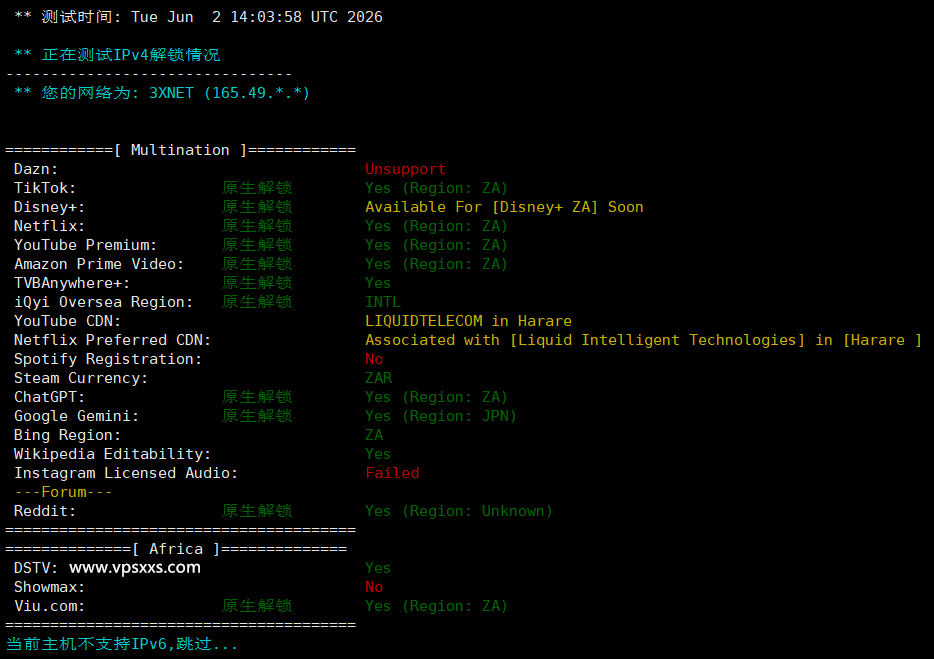Select '原生解锁' in the Reddit row
934x659 pixels.
click(257, 511)
